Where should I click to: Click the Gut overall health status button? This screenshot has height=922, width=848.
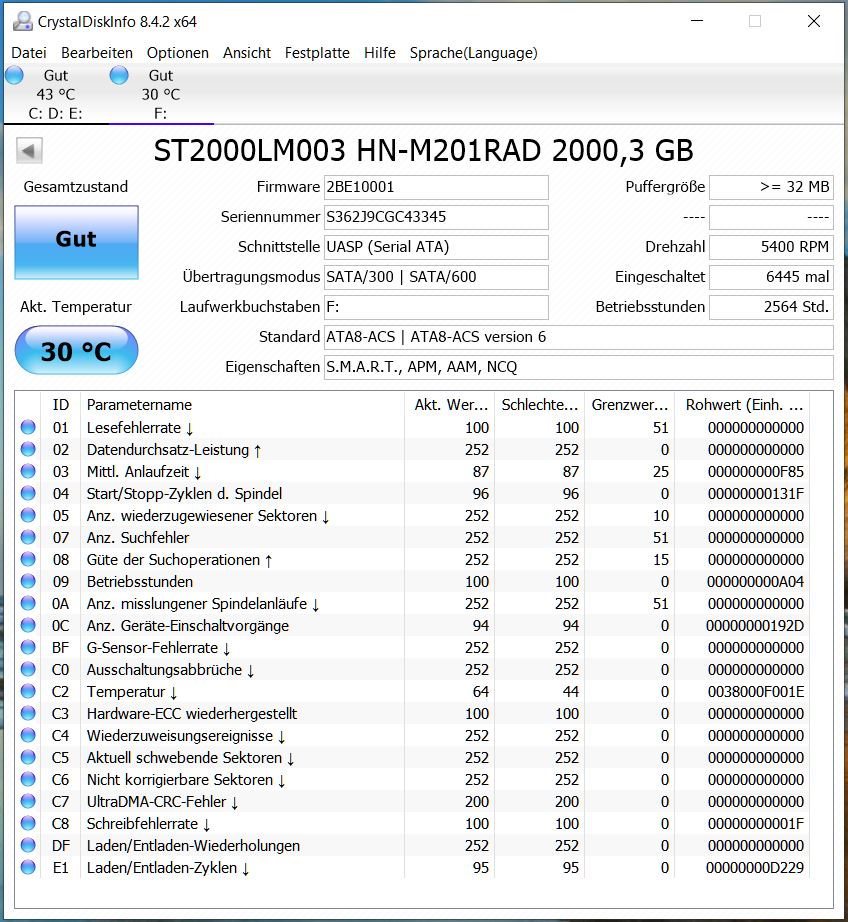[x=76, y=242]
